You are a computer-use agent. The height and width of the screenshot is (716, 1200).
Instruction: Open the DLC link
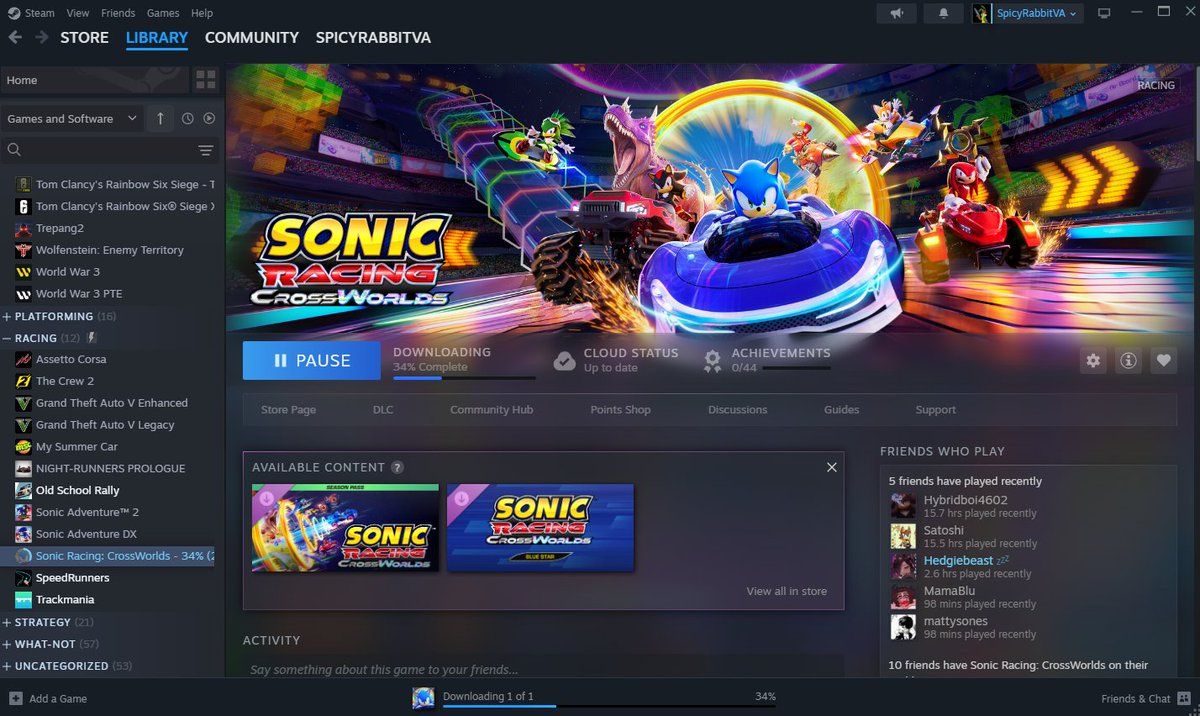(383, 410)
